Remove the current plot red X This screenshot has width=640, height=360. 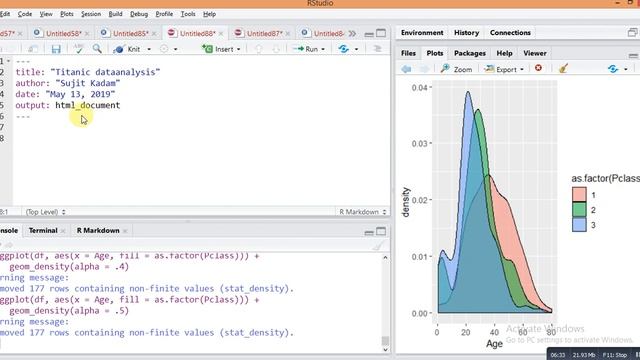538,68
